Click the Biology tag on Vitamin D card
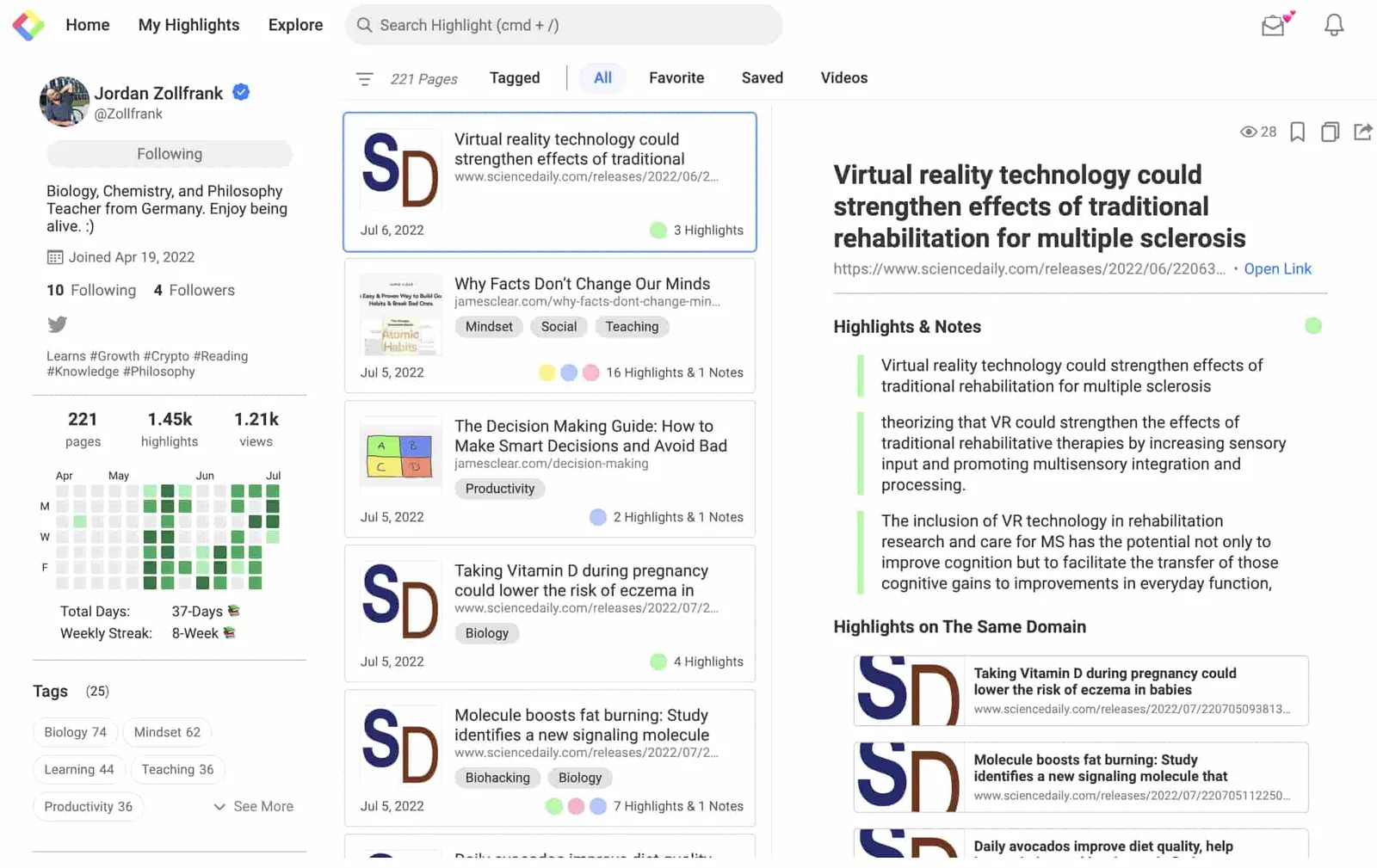Image resolution: width=1377 pixels, height=868 pixels. [x=487, y=633]
